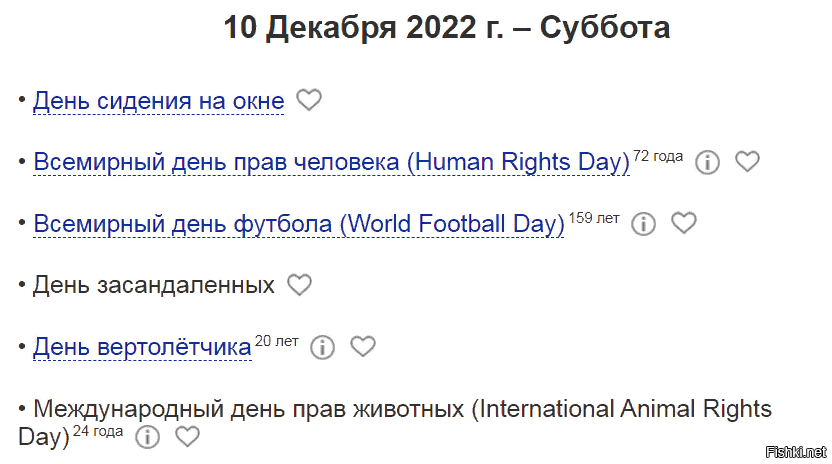Click the 72 года anniversary label
The width and height of the screenshot is (832, 464).
coord(658,156)
